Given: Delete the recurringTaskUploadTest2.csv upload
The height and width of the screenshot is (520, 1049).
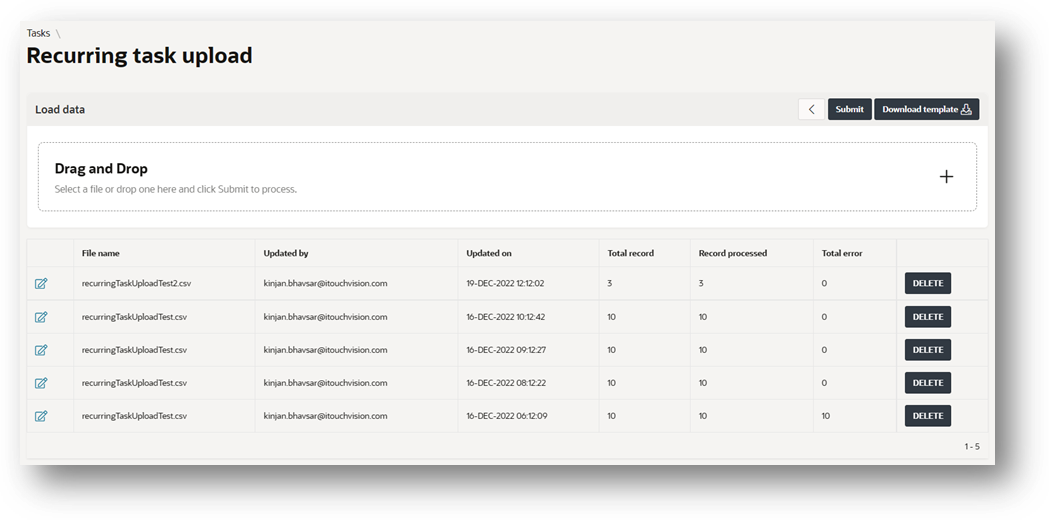Looking at the screenshot, I should click(928, 283).
